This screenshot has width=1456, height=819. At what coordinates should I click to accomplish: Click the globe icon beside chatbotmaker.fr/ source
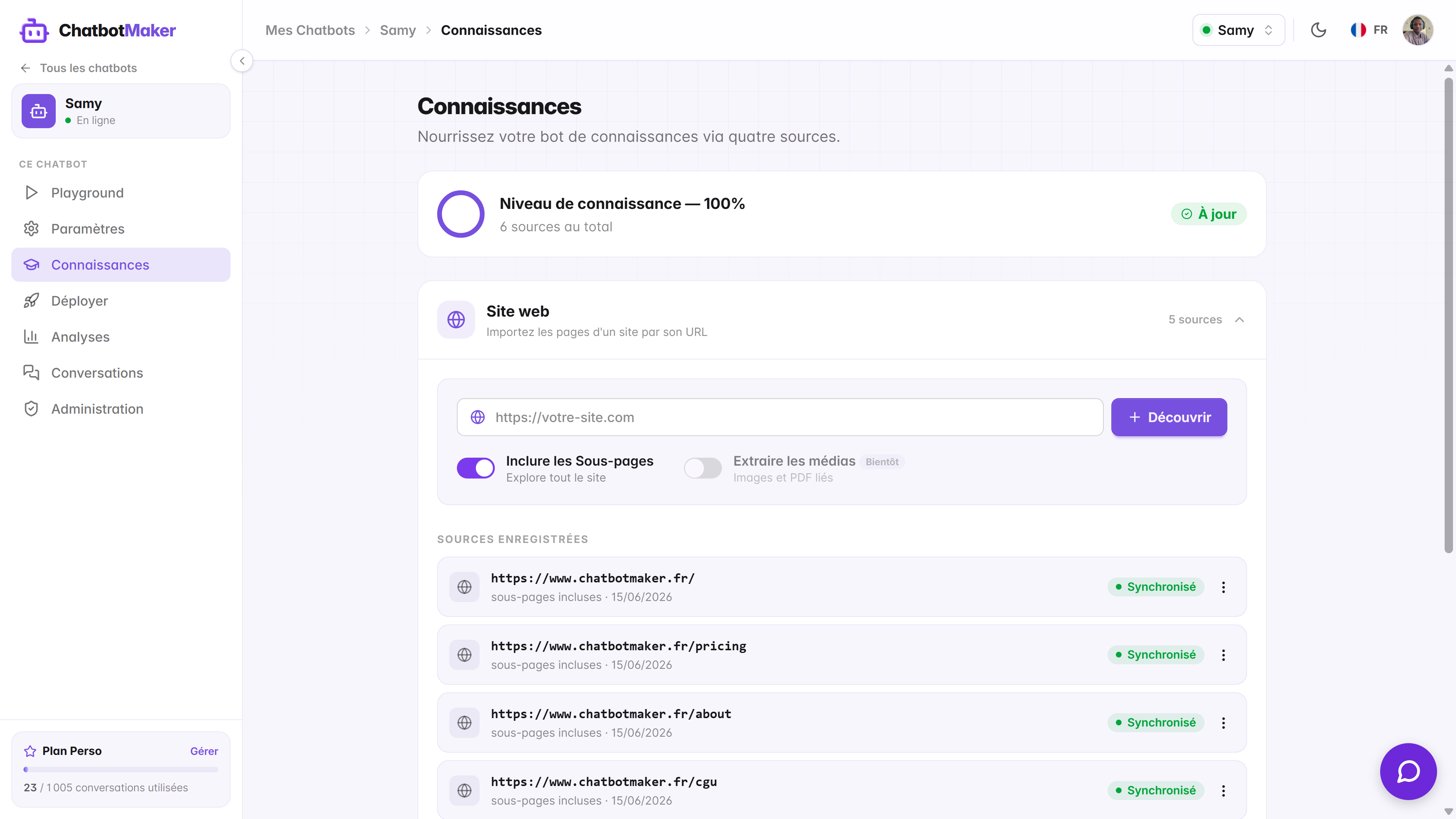pyautogui.click(x=464, y=587)
